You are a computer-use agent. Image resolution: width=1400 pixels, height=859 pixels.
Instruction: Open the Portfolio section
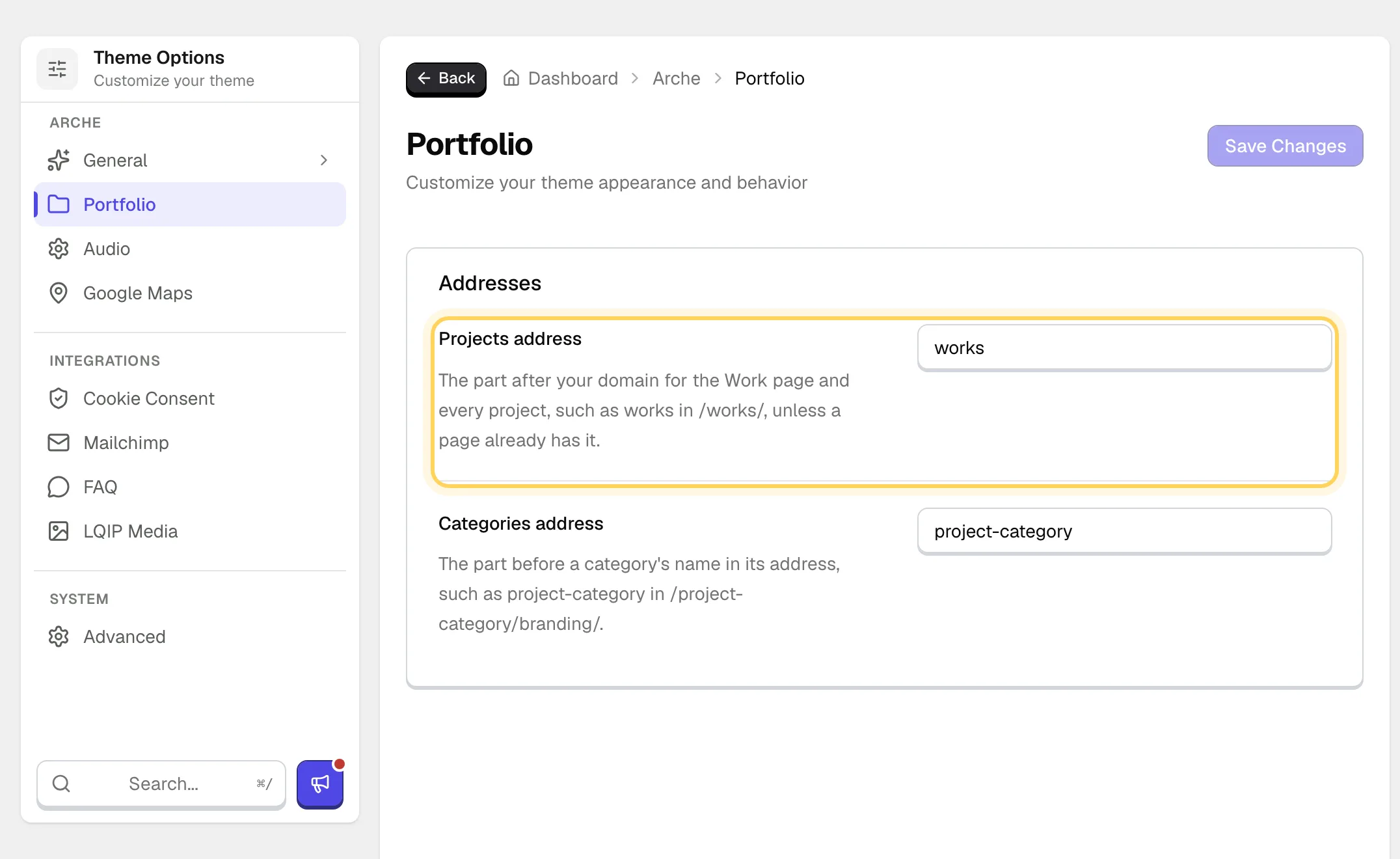(190, 204)
